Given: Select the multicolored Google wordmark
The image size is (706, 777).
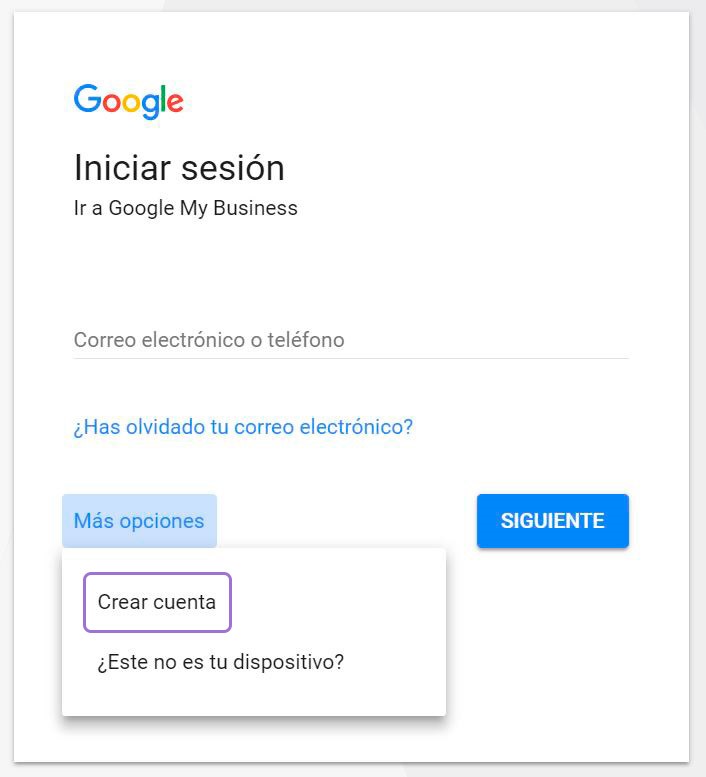Looking at the screenshot, I should tap(128, 101).
